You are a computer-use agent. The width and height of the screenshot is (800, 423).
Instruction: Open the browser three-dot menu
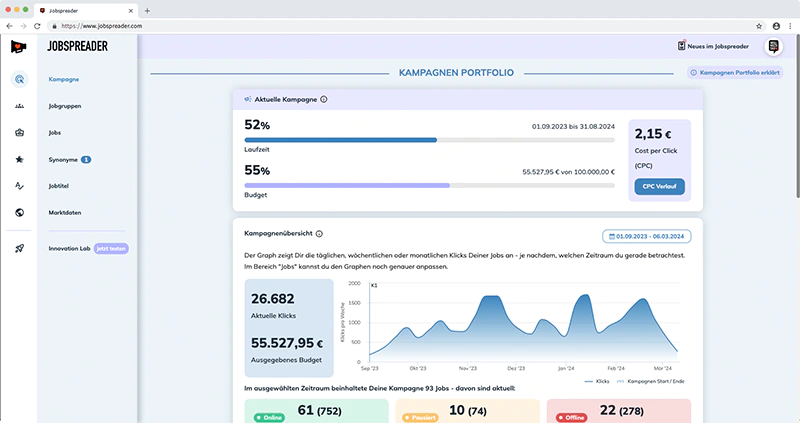(790, 26)
